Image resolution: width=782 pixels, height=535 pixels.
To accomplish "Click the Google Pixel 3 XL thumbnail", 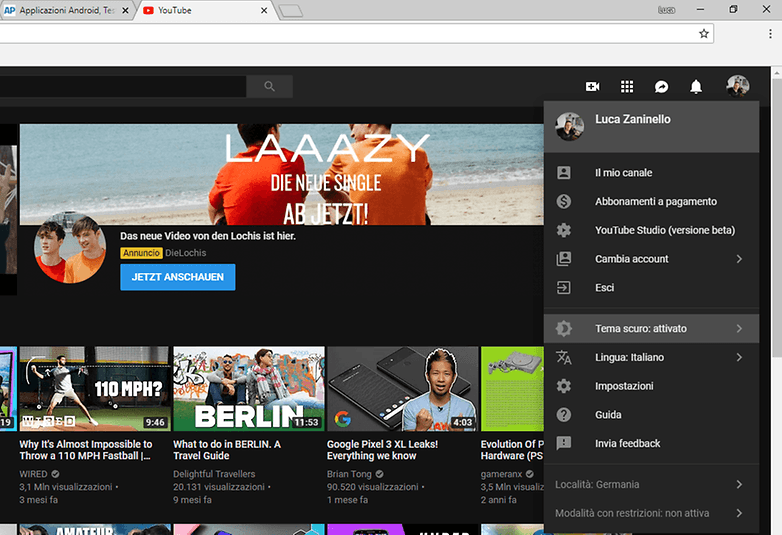I will 402,389.
